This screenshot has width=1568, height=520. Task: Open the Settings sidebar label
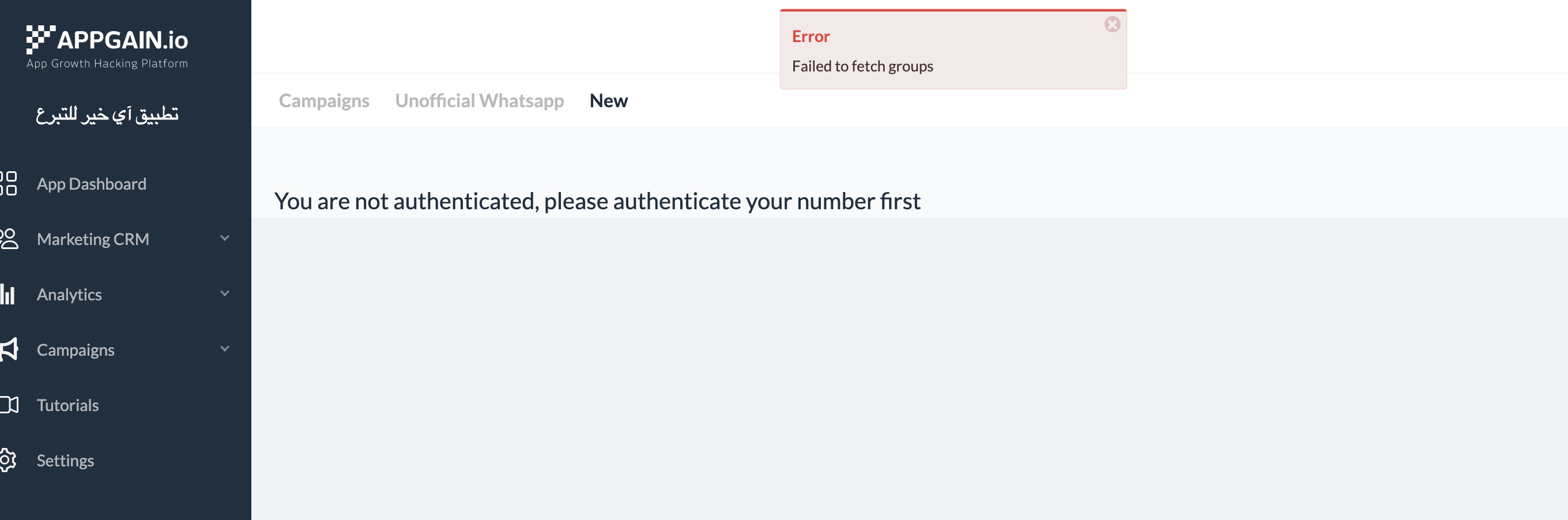65,461
